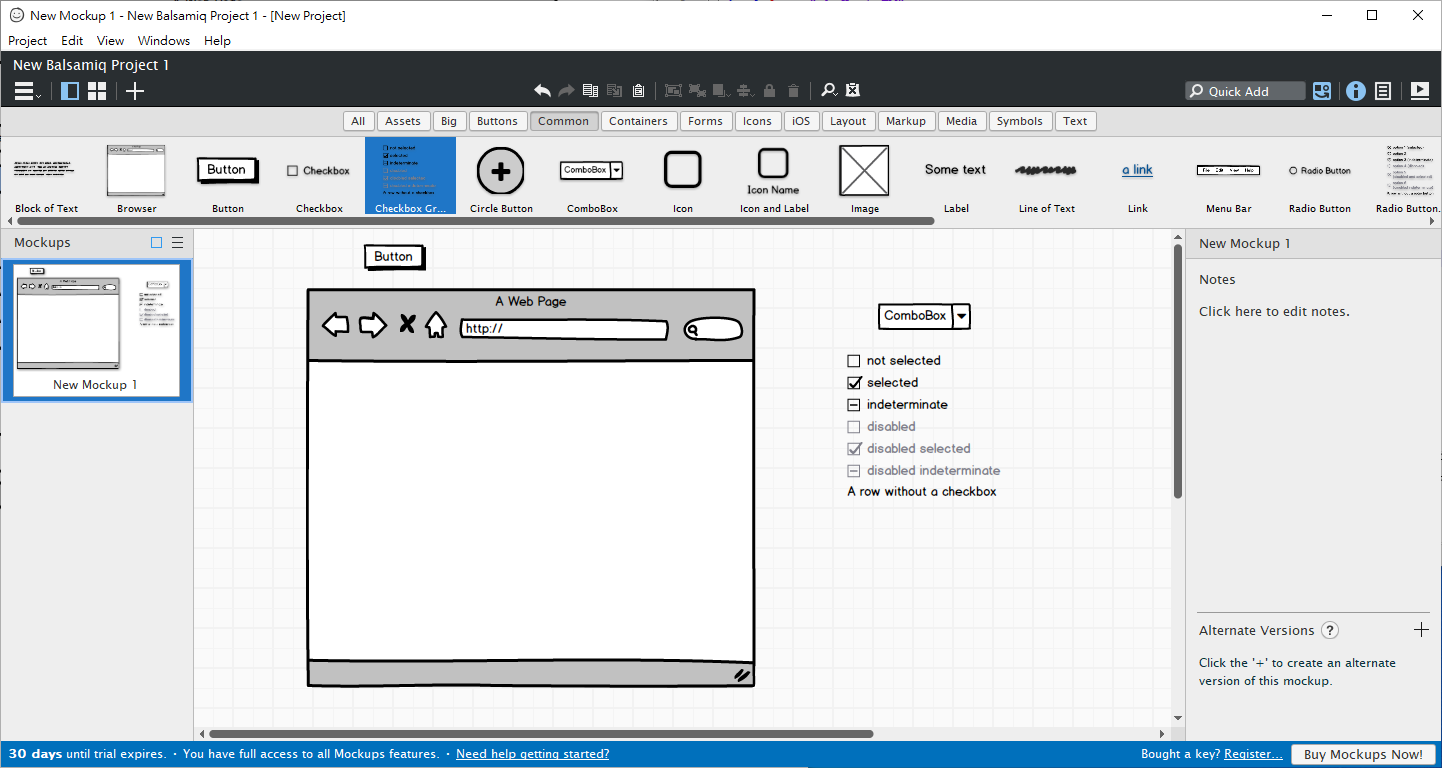Select the Big category tab
The height and width of the screenshot is (768, 1442).
(449, 121)
